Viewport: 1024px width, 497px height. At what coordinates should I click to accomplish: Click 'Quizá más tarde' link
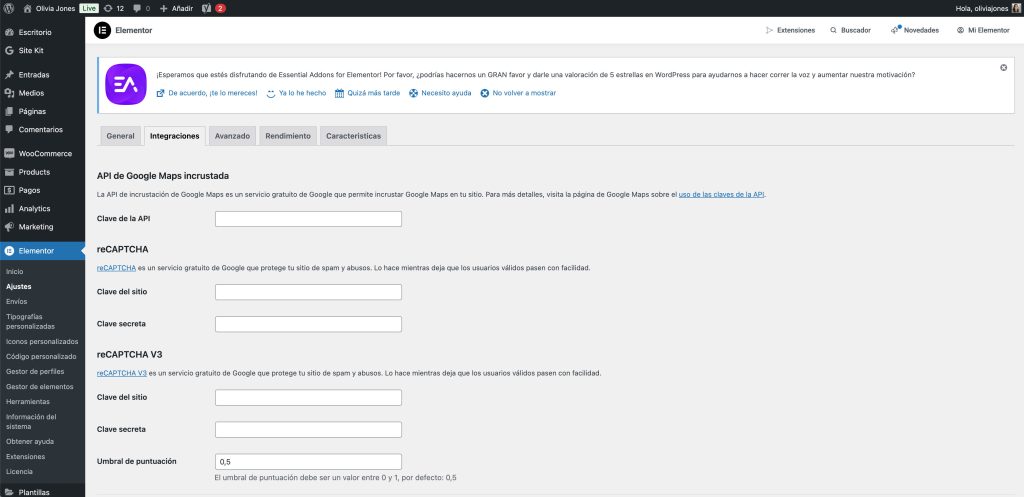coord(367,93)
